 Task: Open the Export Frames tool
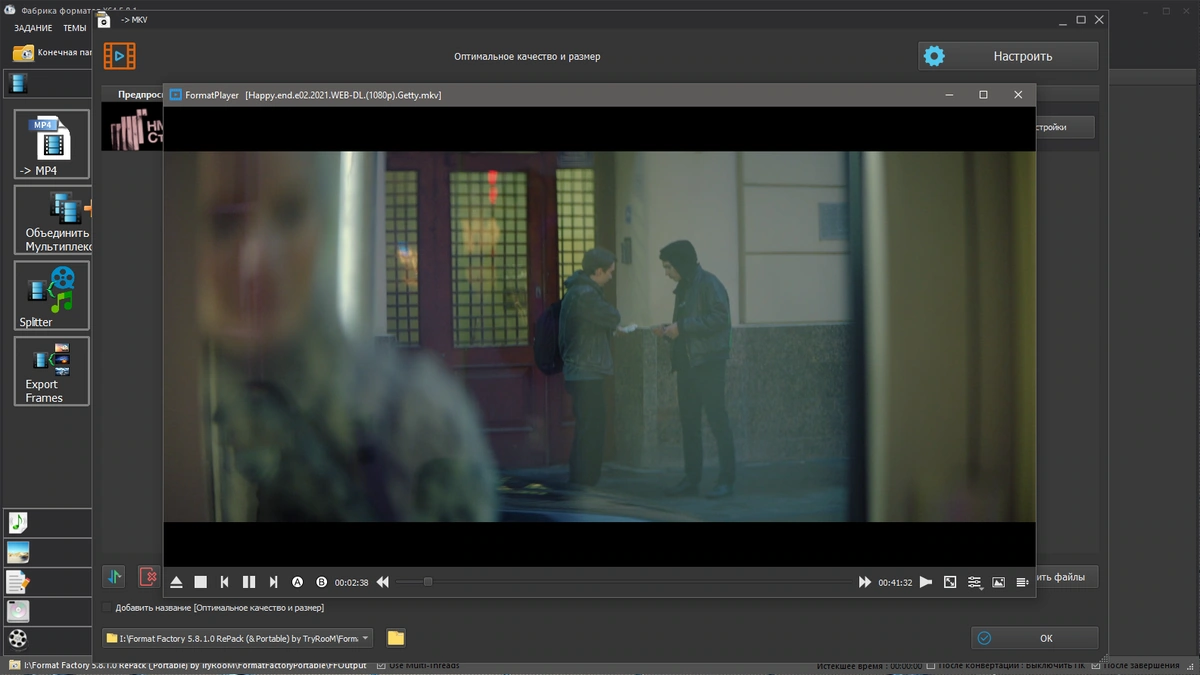tap(52, 371)
